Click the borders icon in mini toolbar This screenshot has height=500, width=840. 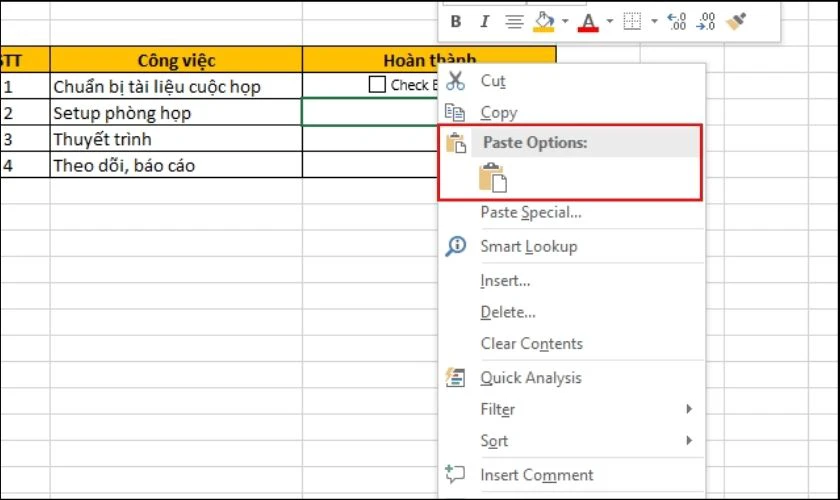coord(632,21)
